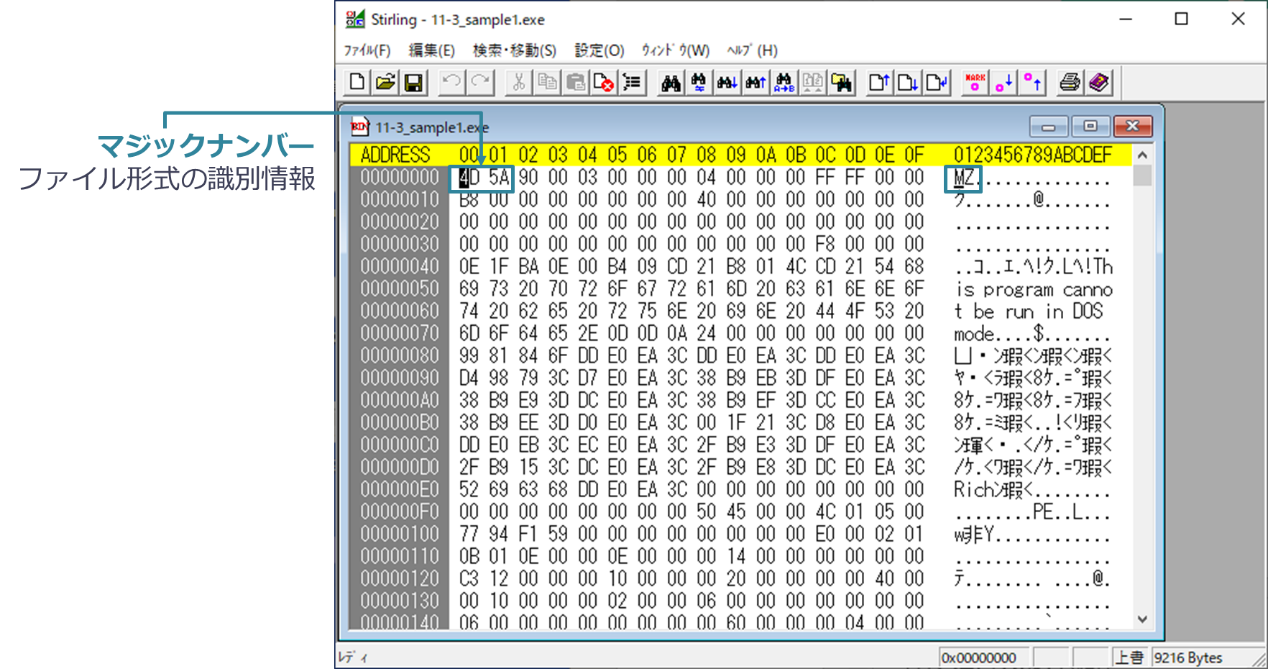Click the printer icon in the toolbar
The height and width of the screenshot is (669, 1268).
pyautogui.click(x=1070, y=83)
